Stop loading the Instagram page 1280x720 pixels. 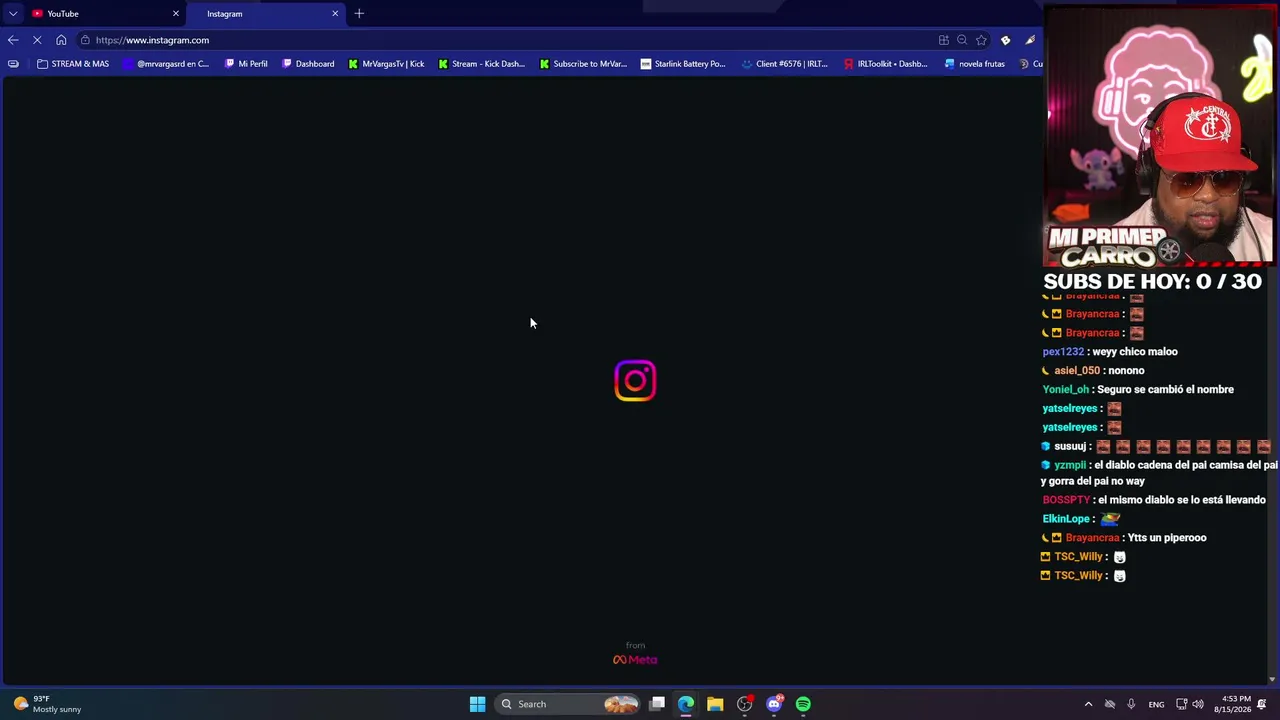click(37, 40)
